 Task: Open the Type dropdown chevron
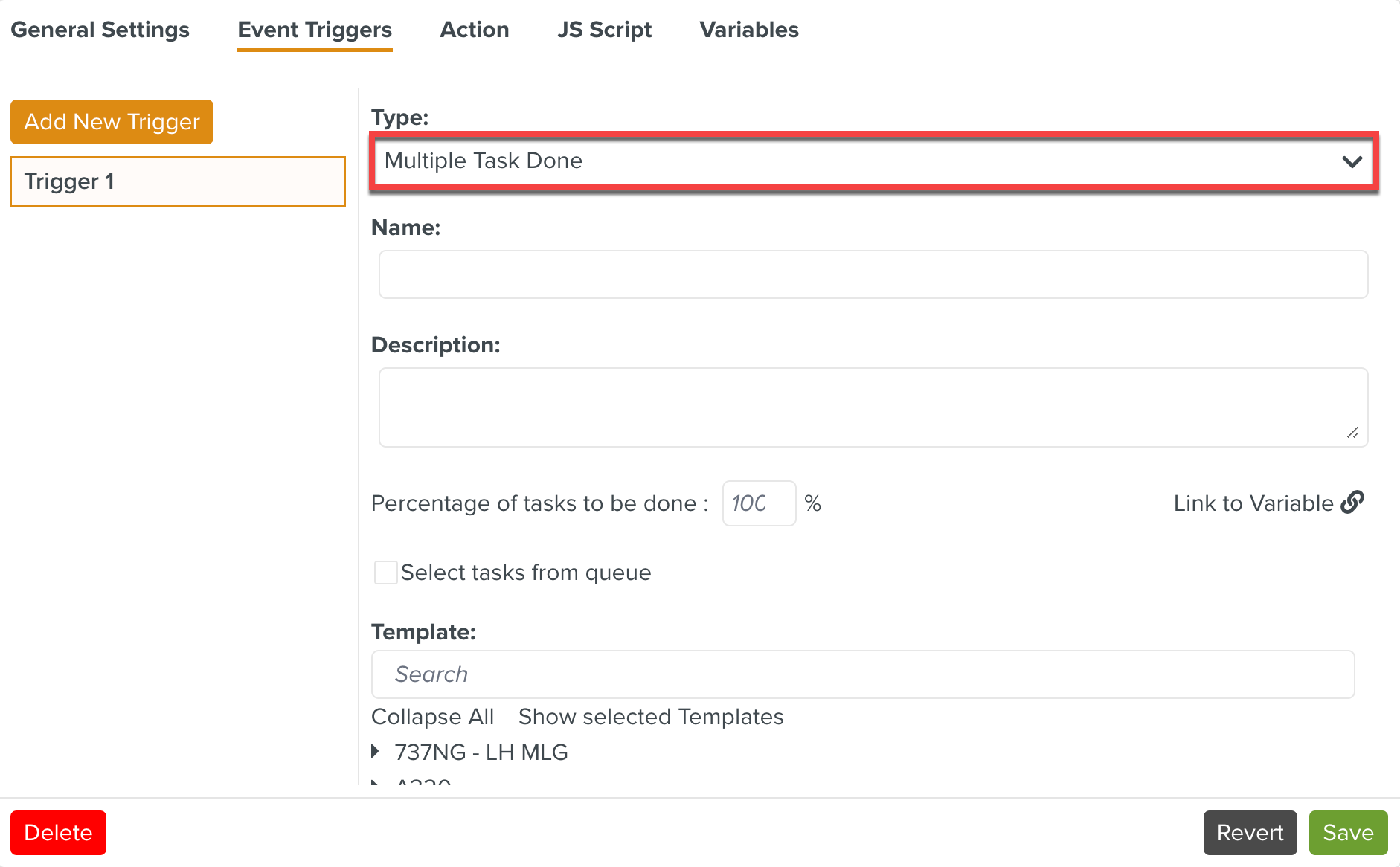pyautogui.click(x=1352, y=161)
